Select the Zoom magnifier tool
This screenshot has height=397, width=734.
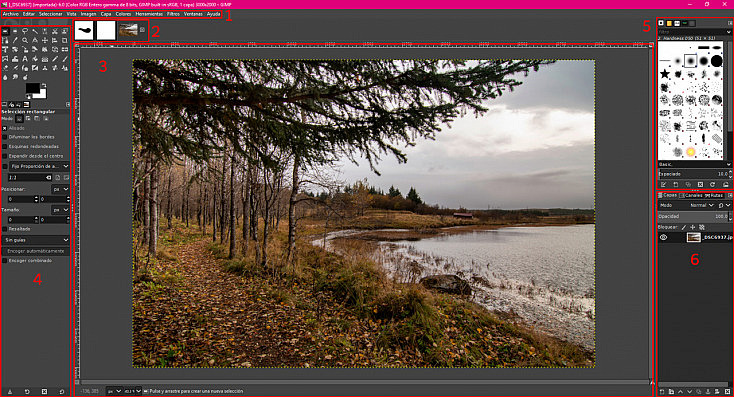[25, 40]
